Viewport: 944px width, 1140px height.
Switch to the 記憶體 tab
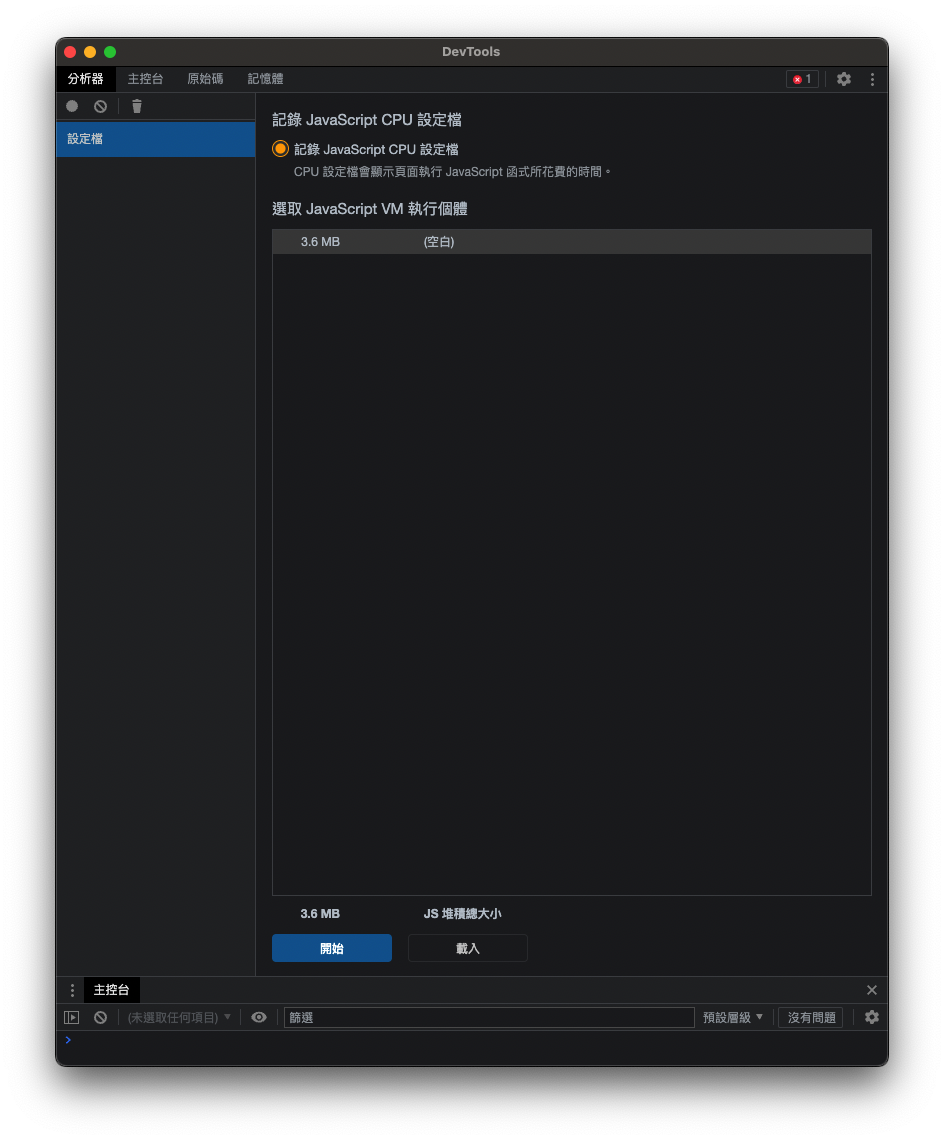[265, 79]
